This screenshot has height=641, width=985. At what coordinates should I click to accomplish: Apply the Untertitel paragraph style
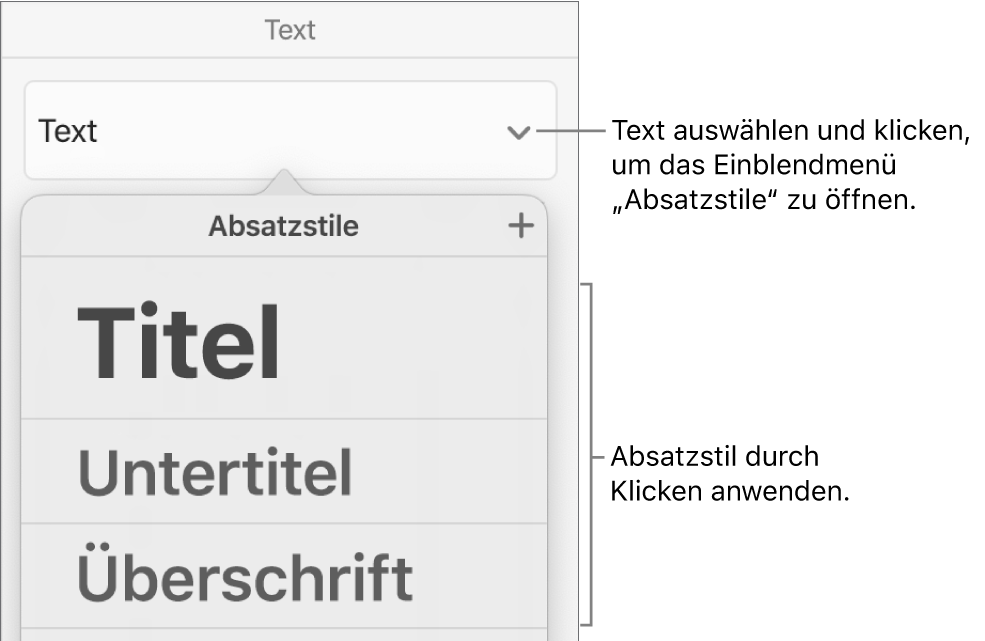[284, 471]
